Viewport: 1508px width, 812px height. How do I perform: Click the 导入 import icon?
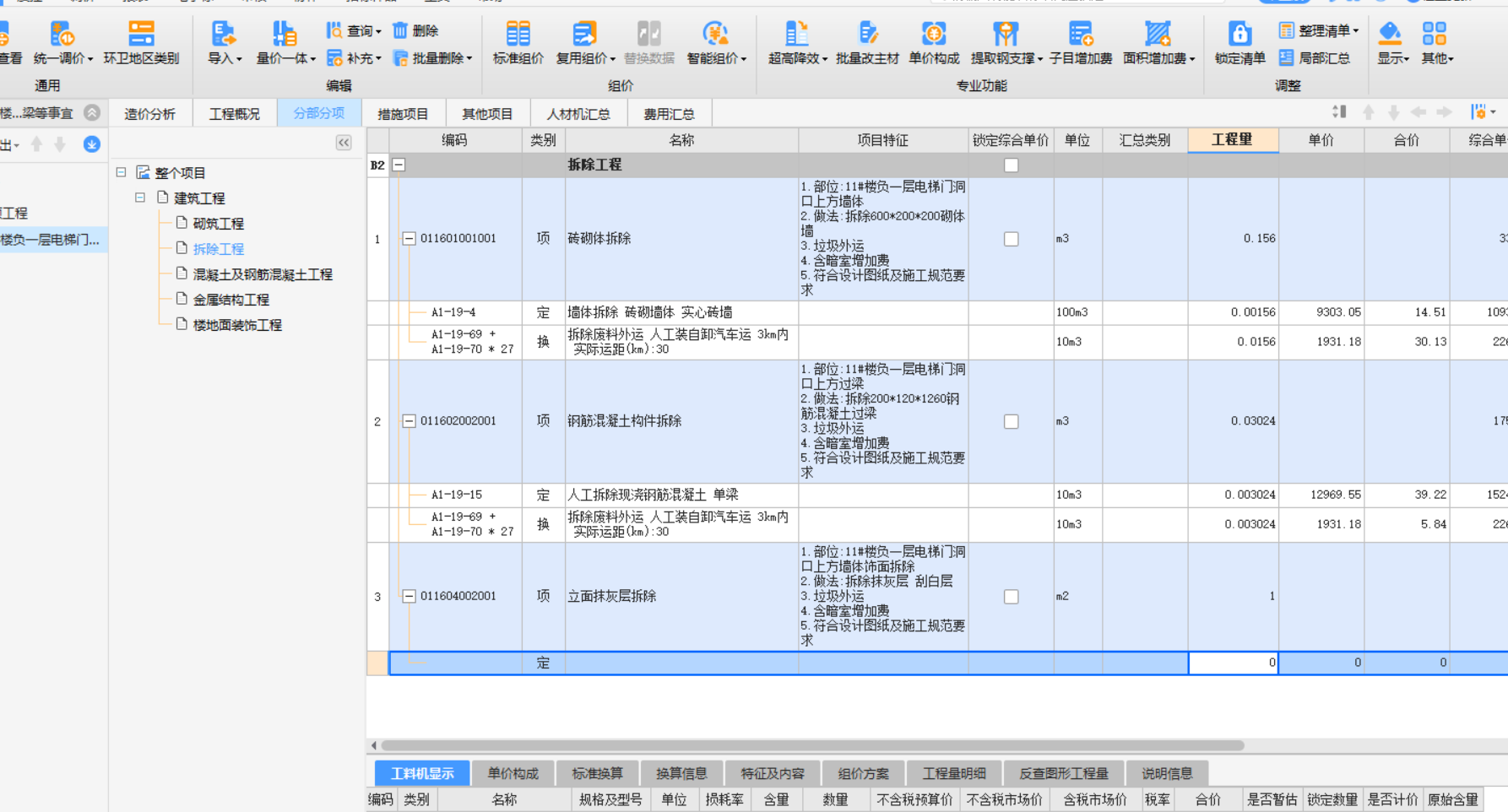point(224,35)
